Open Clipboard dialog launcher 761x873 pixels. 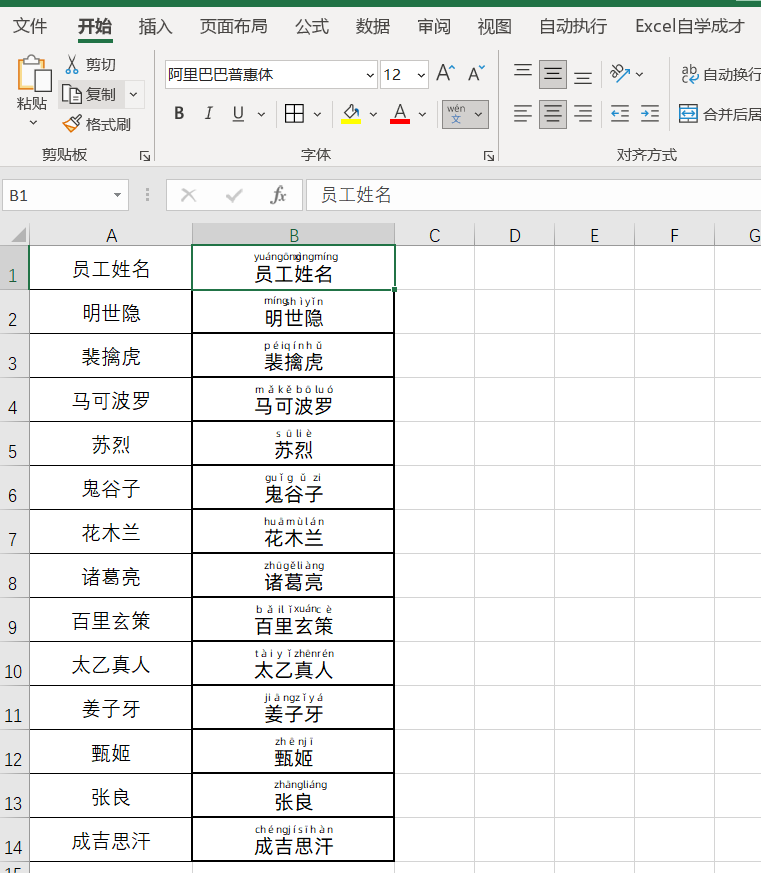click(x=145, y=156)
